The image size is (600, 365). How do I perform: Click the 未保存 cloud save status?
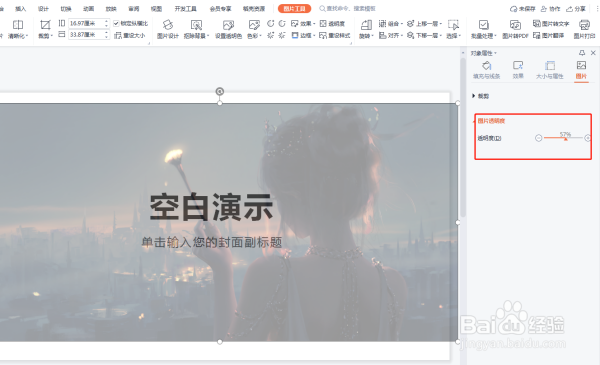coord(522,9)
